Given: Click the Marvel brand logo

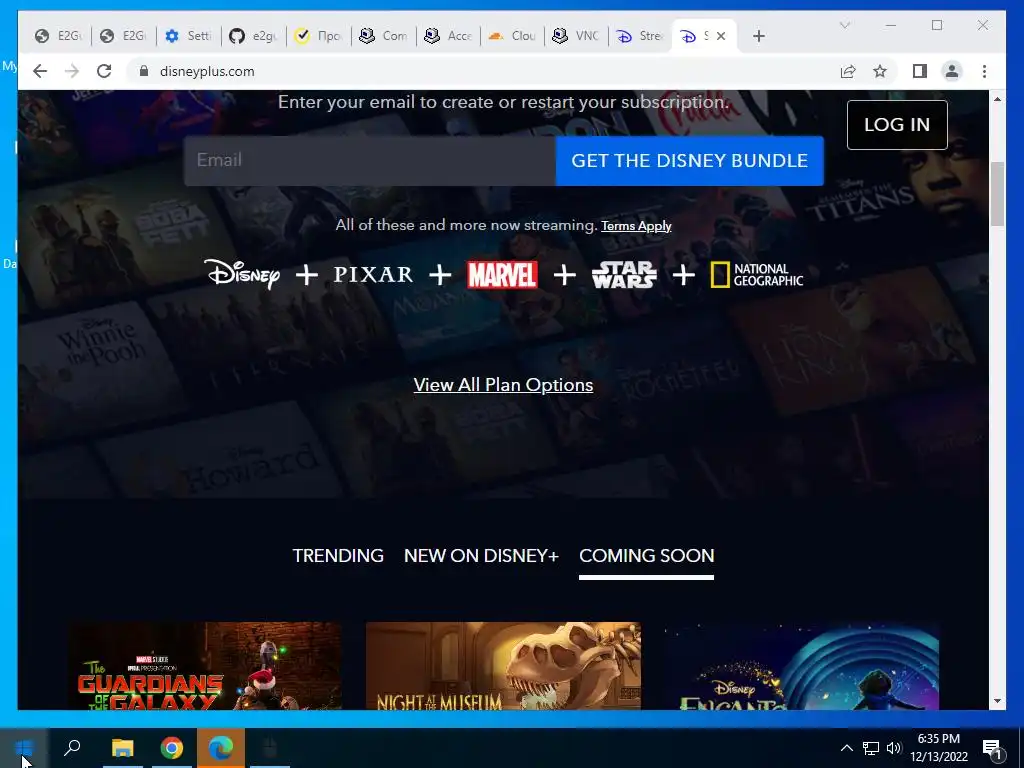Looking at the screenshot, I should coord(502,275).
